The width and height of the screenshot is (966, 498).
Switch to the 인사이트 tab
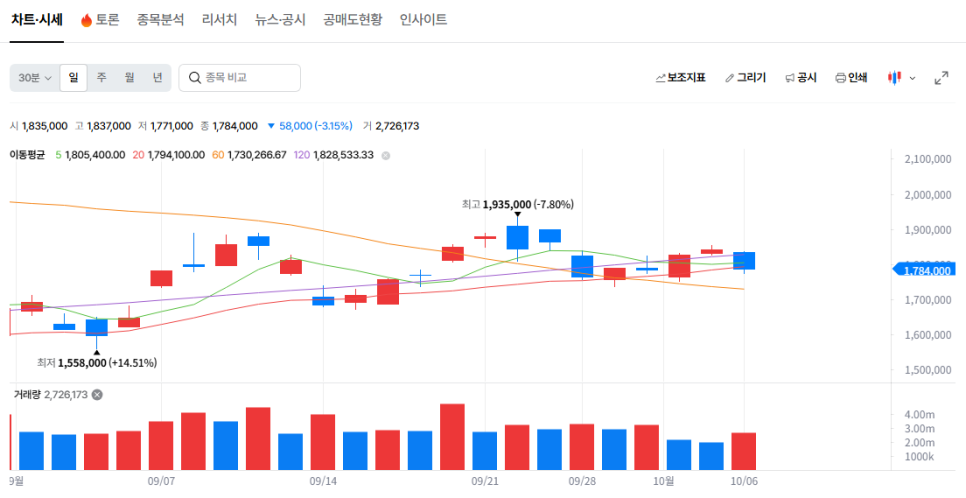423,20
